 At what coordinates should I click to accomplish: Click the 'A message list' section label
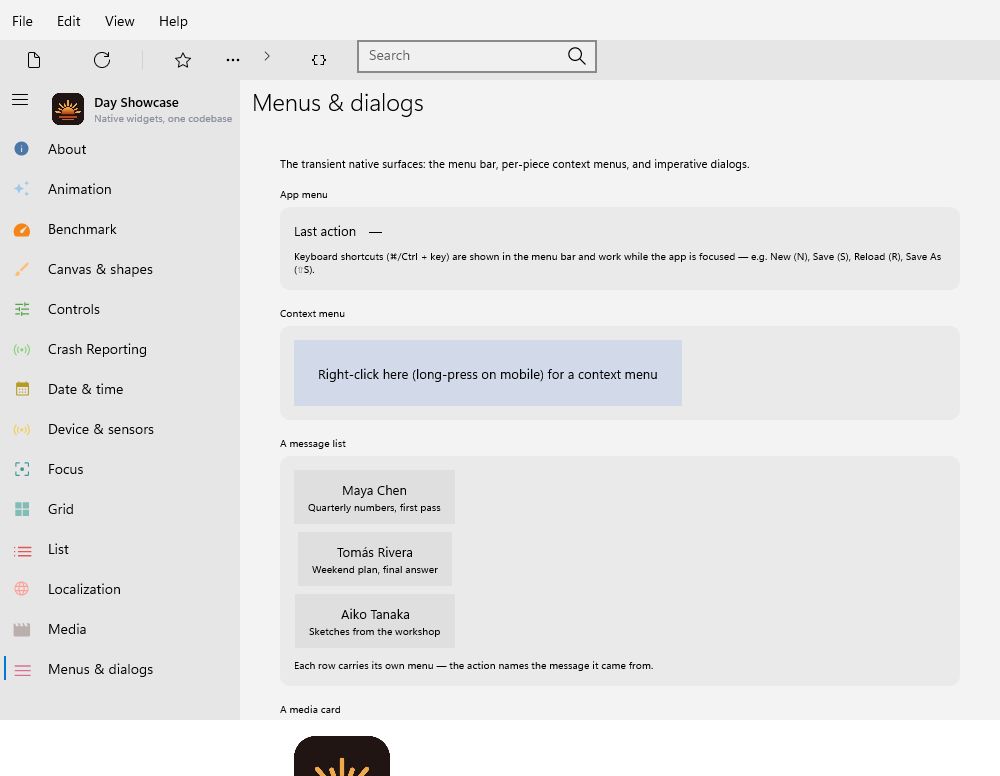[x=312, y=444]
